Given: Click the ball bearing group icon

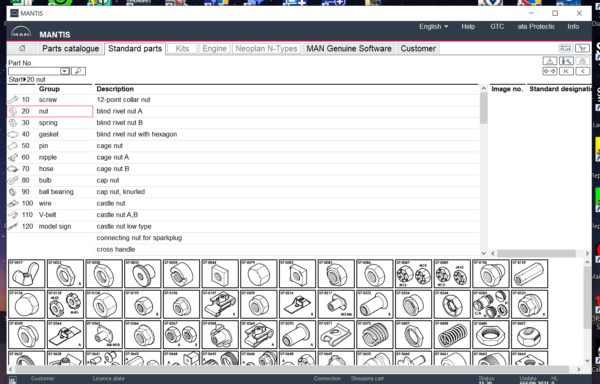Looking at the screenshot, I should [x=13, y=192].
